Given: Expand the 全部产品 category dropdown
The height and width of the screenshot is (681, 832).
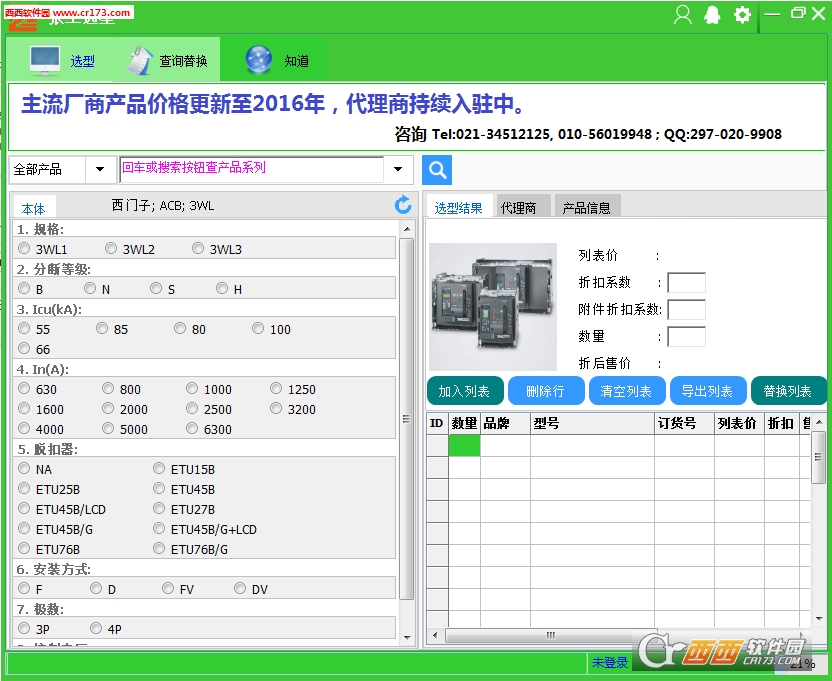Looking at the screenshot, I should [x=100, y=169].
